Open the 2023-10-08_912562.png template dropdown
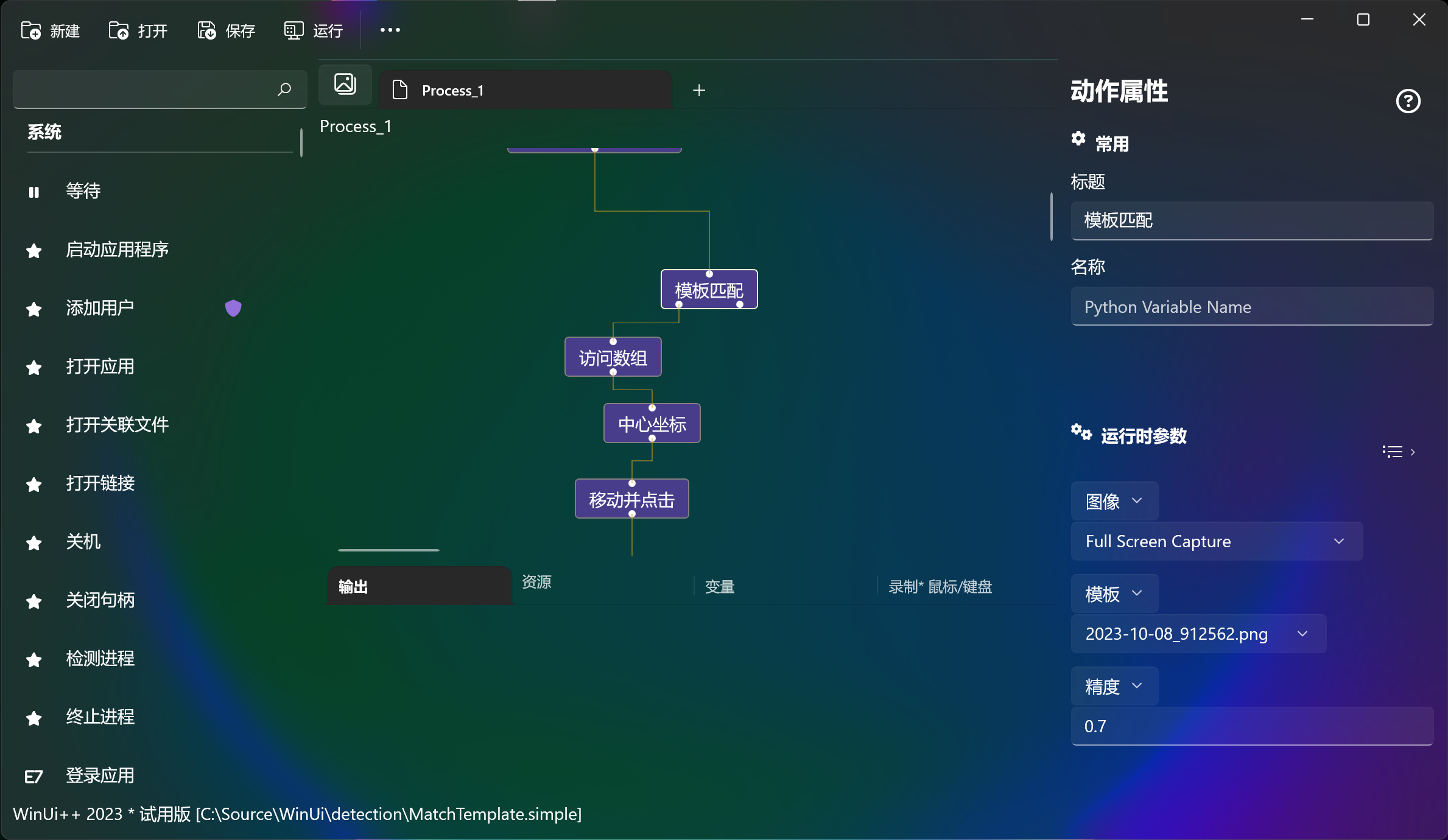The image size is (1448, 840). (x=1198, y=634)
